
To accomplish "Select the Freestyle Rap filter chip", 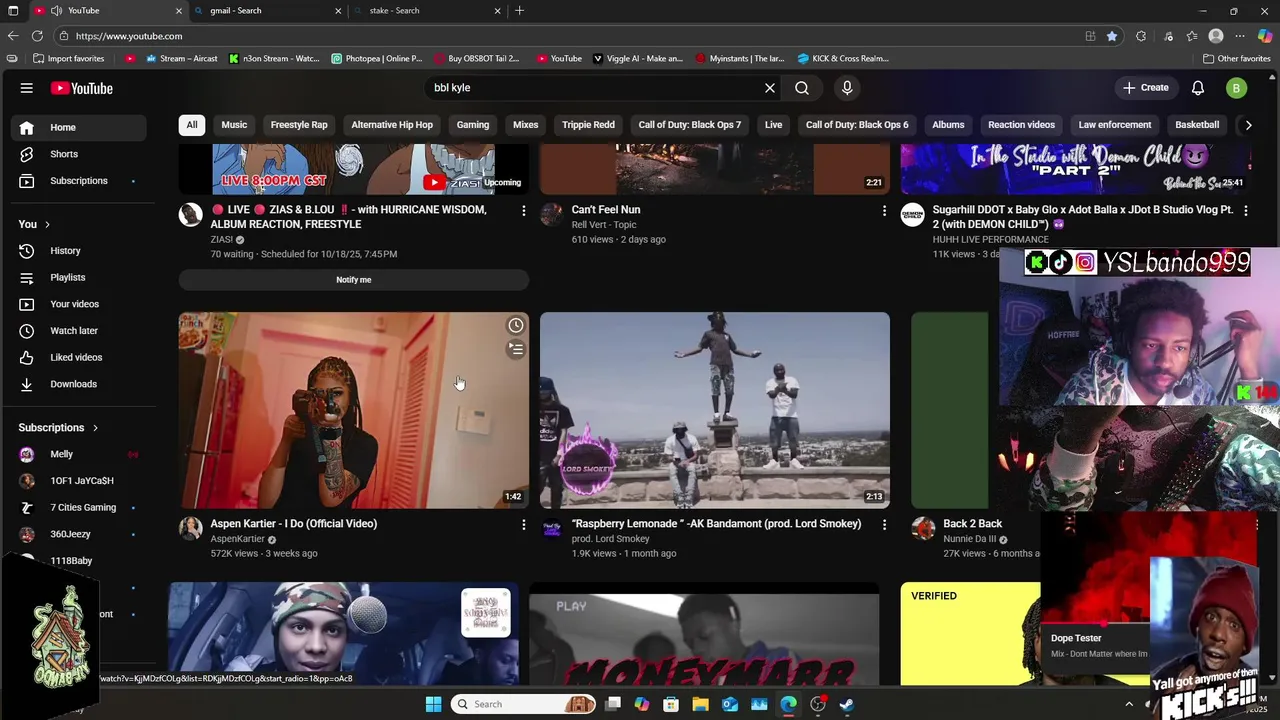I will (x=299, y=125).
